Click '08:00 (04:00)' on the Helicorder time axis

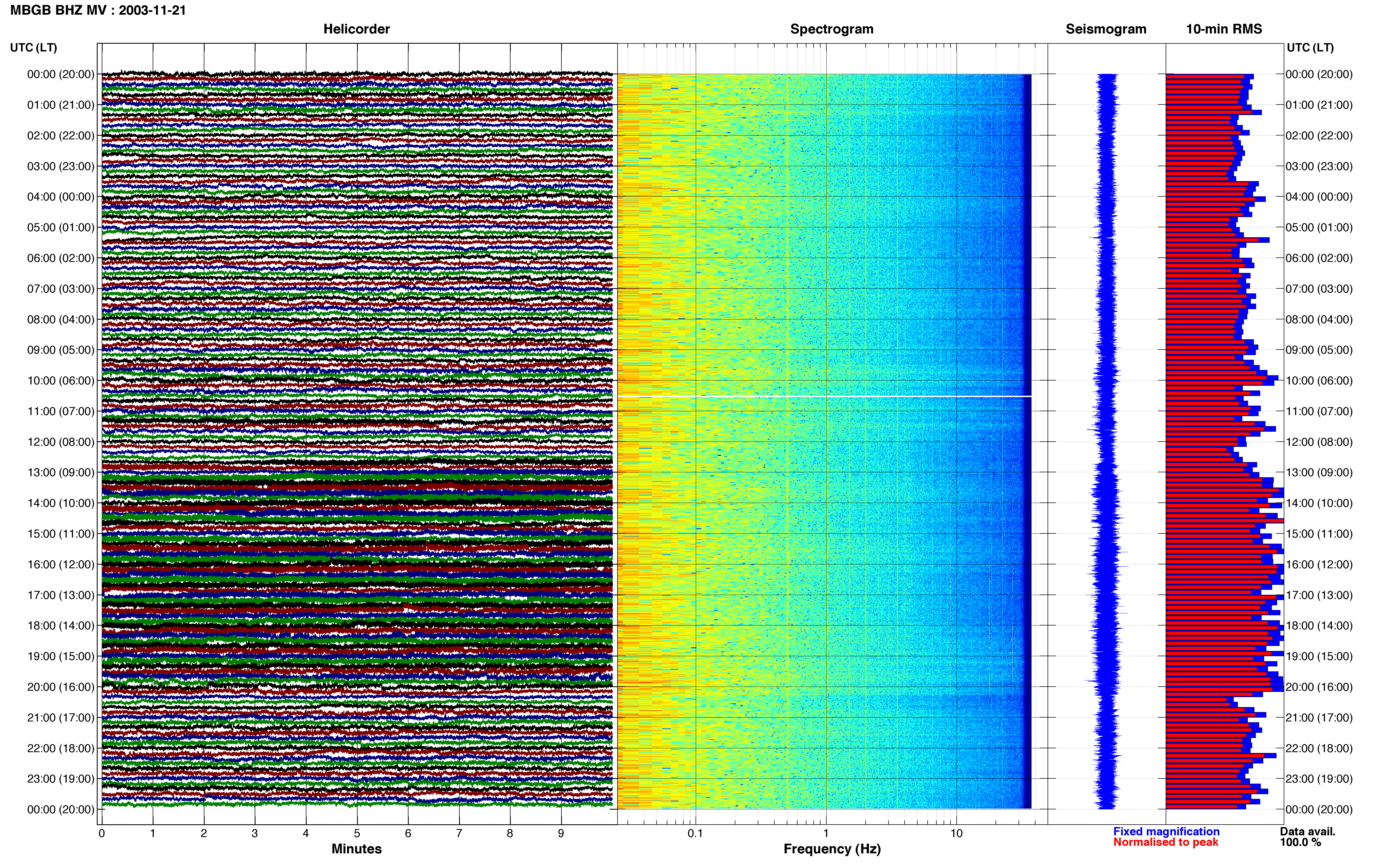click(x=61, y=319)
